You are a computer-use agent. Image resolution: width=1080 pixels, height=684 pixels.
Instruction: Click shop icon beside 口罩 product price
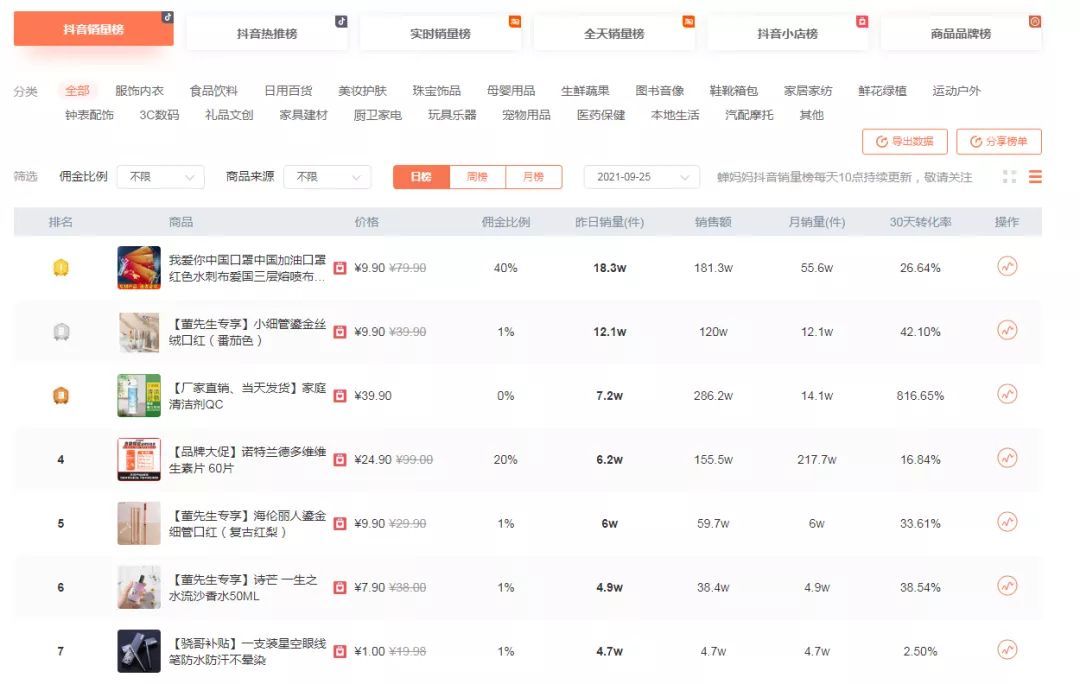click(340, 268)
